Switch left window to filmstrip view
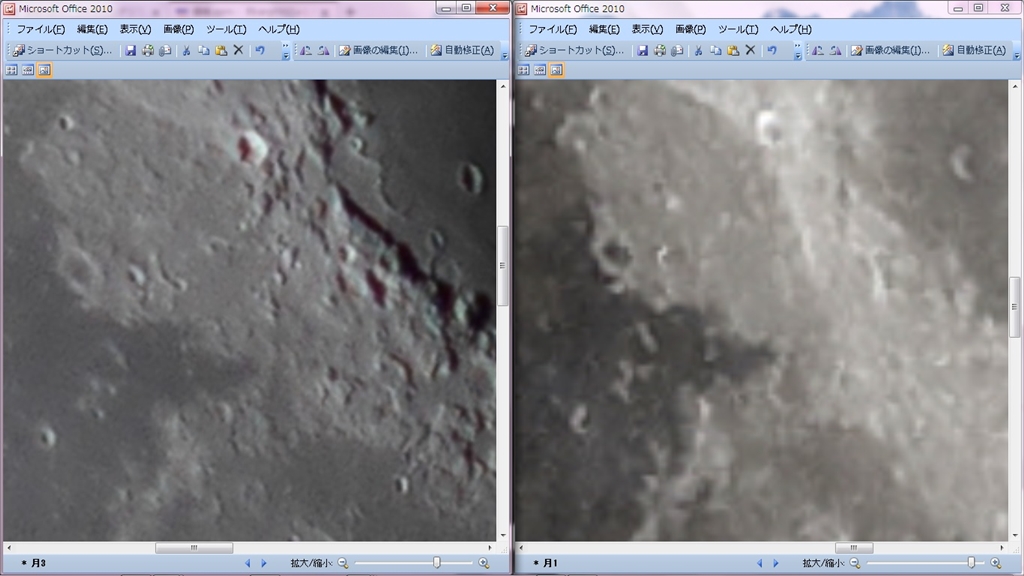1024x576 pixels. click(27, 70)
